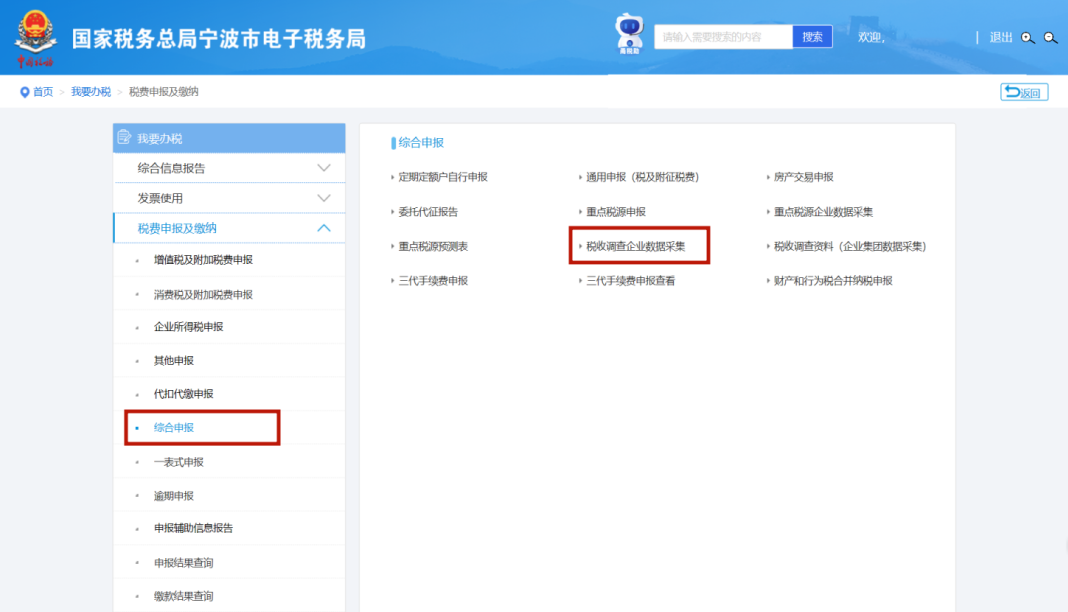Open 财产和行为税合并纳税申报 link
Viewport: 1068px width, 612px height.
tap(832, 281)
